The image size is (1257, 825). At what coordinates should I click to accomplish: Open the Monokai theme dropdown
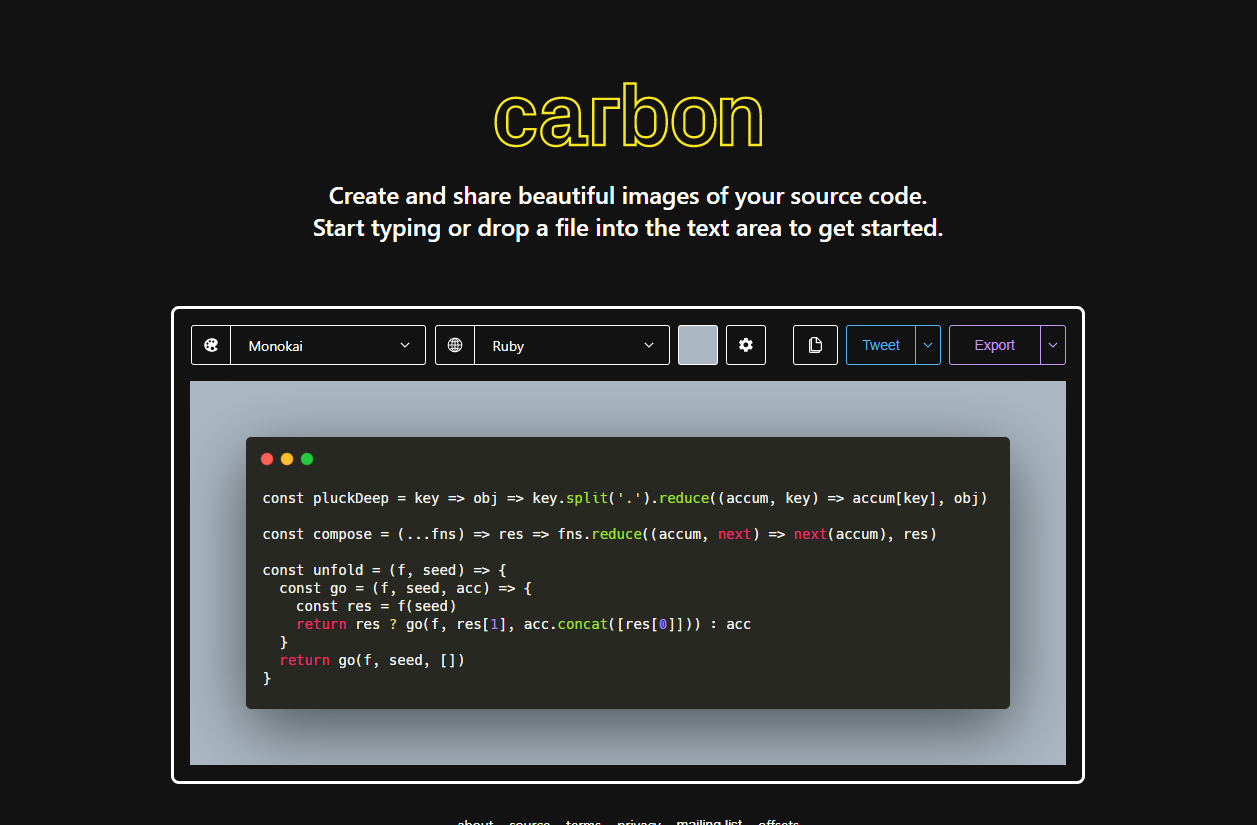point(328,345)
